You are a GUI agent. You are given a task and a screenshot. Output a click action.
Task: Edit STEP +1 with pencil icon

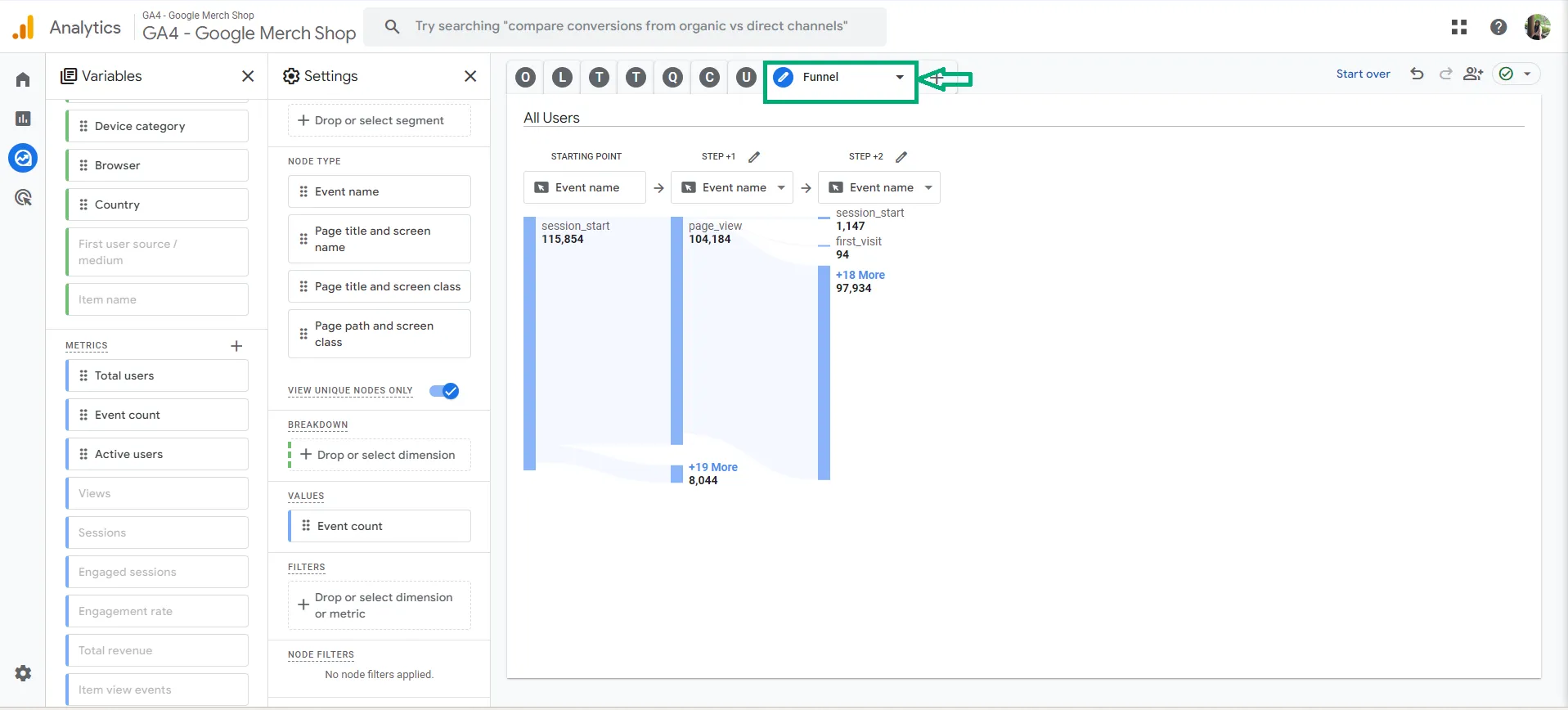pos(754,156)
